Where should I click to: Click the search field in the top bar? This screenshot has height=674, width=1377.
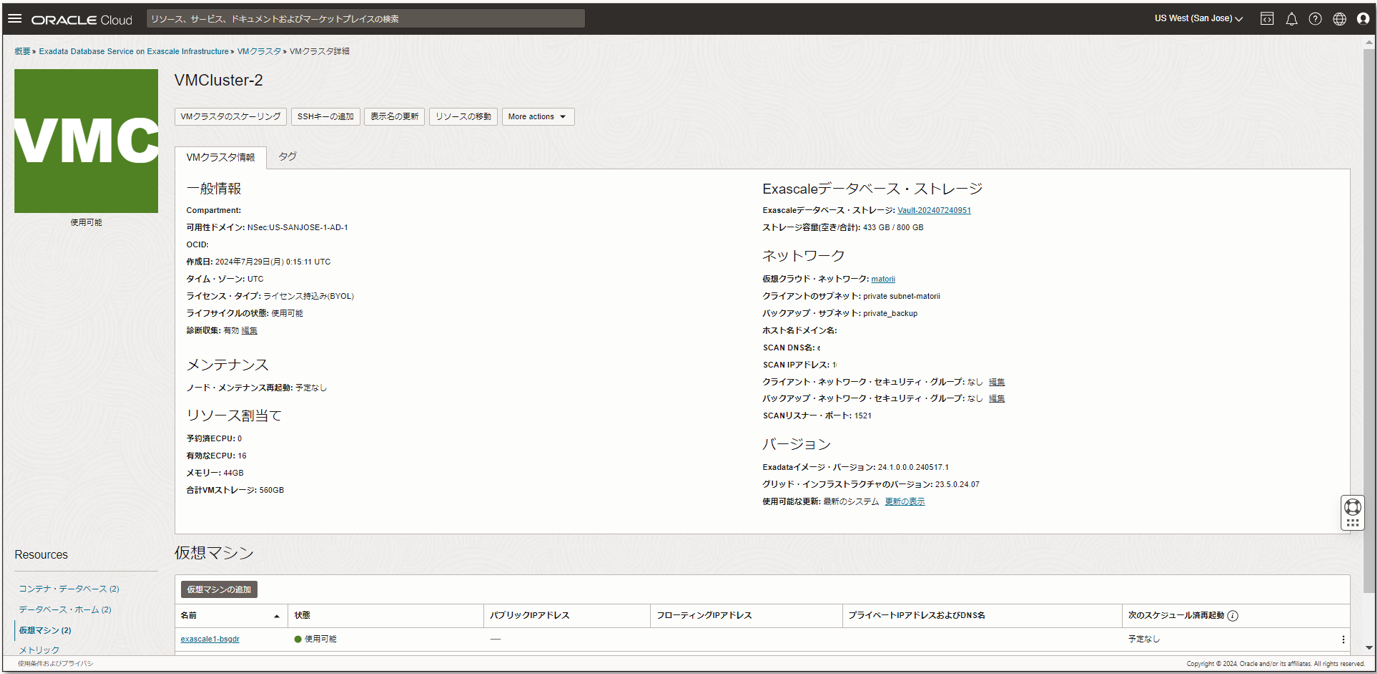(365, 19)
